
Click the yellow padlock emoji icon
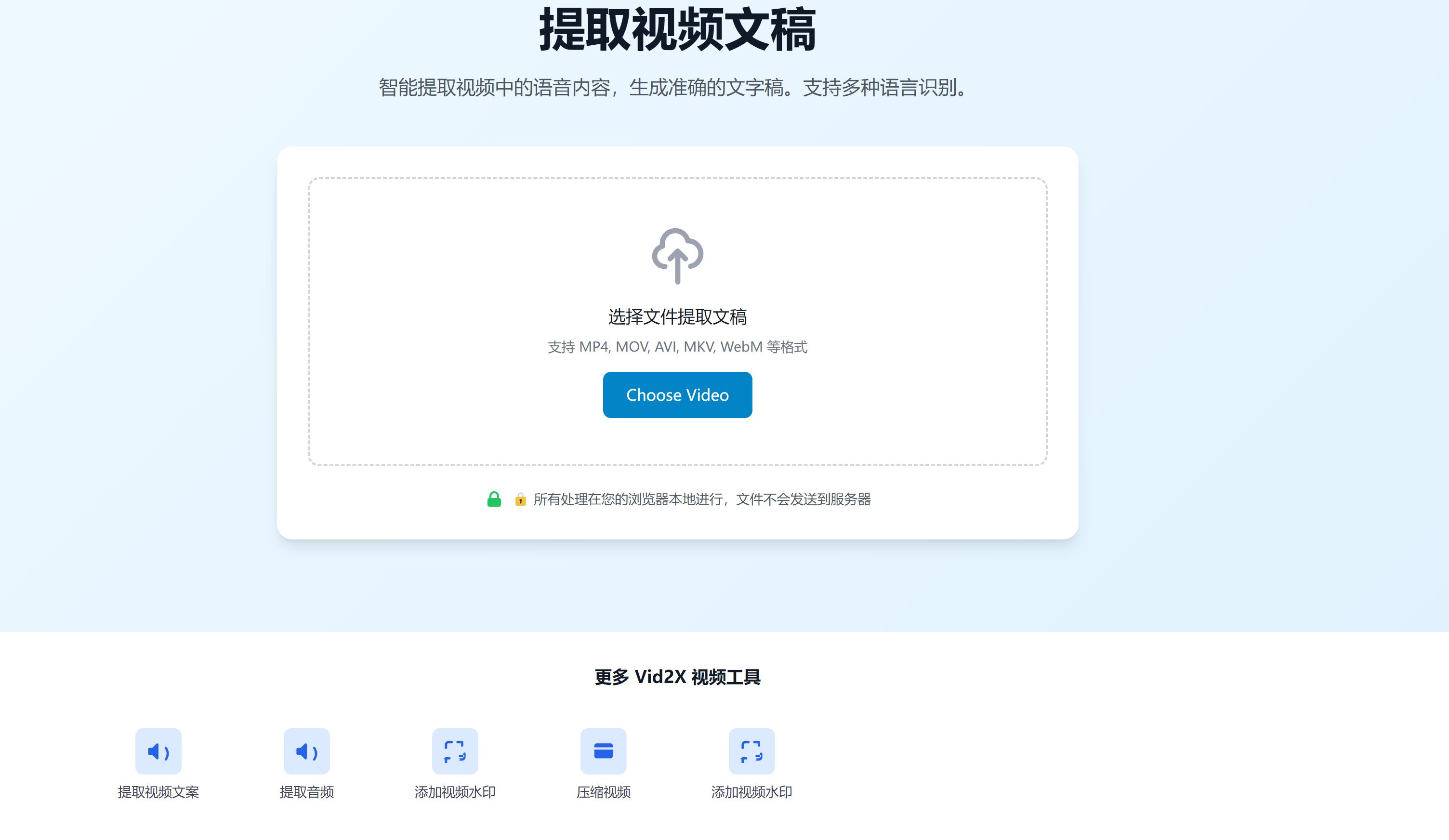coord(520,499)
